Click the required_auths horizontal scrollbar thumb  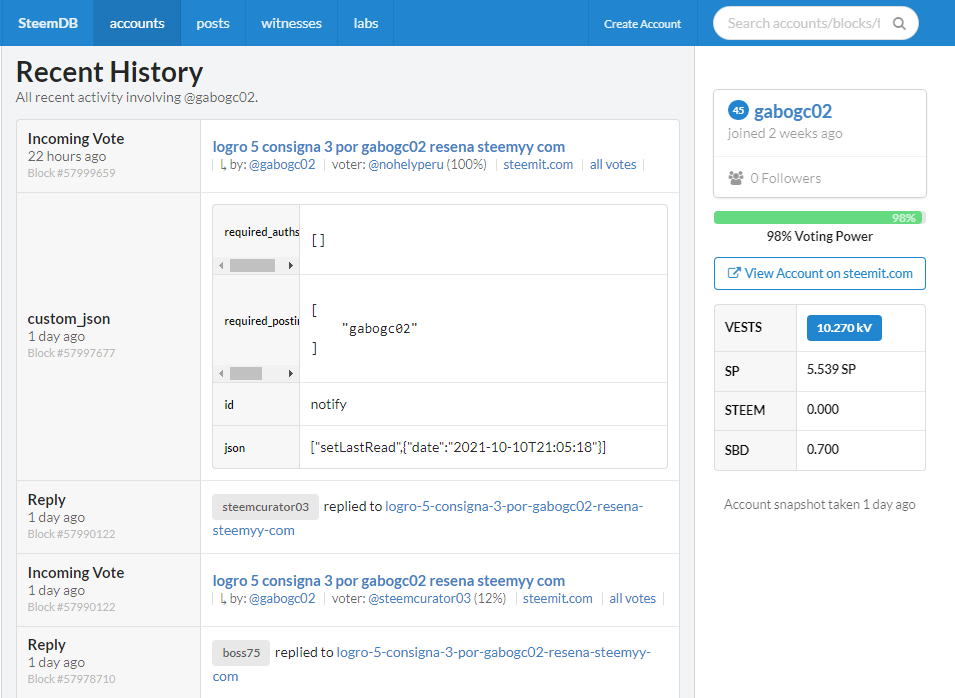click(252, 266)
